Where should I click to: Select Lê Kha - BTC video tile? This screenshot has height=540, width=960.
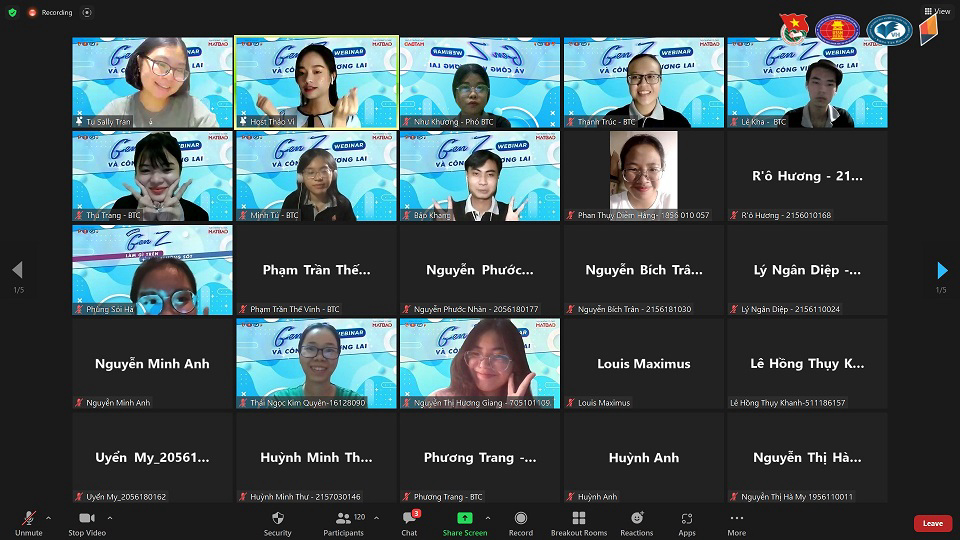(x=807, y=82)
